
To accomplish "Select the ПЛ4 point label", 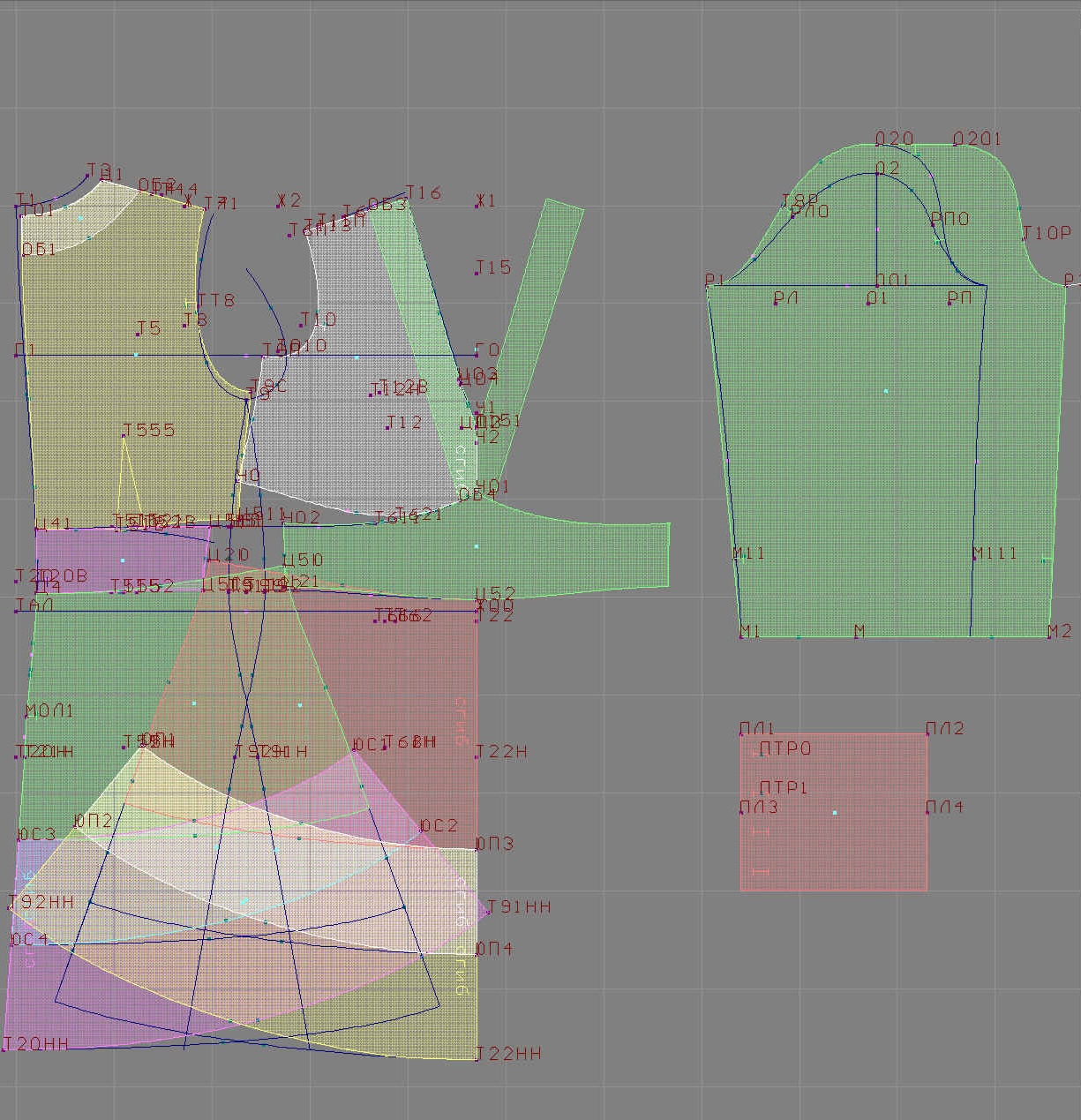I will click(944, 807).
